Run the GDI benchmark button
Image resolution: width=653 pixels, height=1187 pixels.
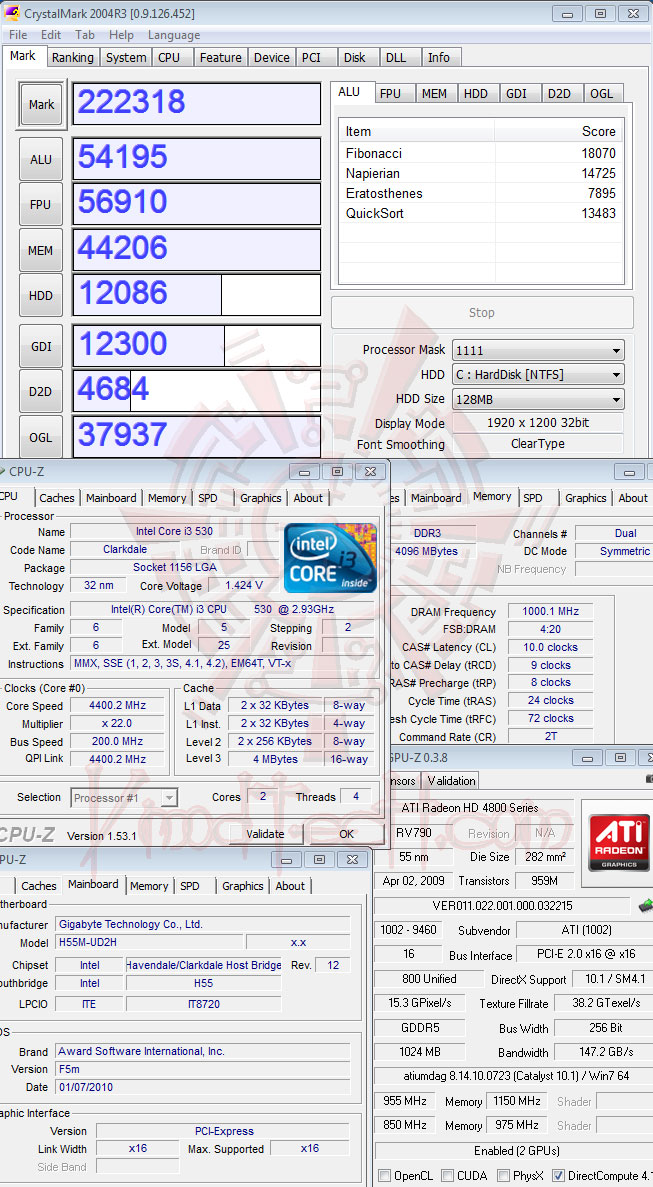point(41,347)
